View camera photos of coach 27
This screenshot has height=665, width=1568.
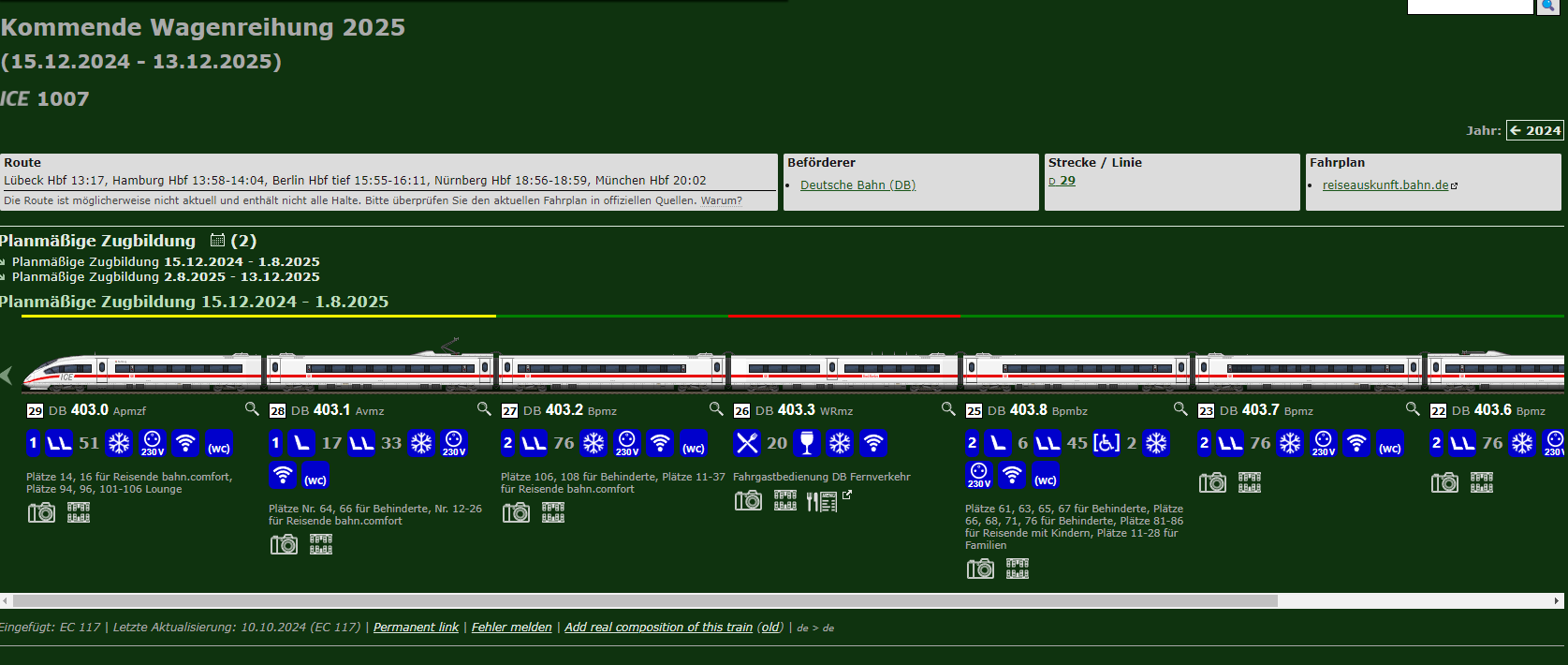(x=516, y=512)
